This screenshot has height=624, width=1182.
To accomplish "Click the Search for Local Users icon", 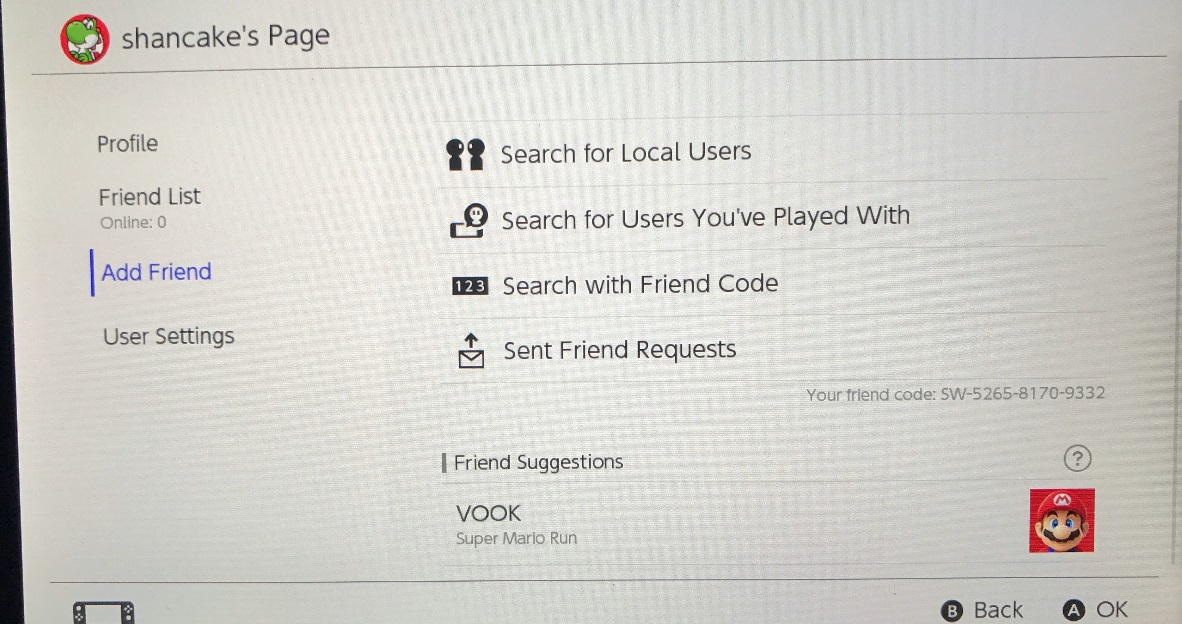I will tap(466, 155).
